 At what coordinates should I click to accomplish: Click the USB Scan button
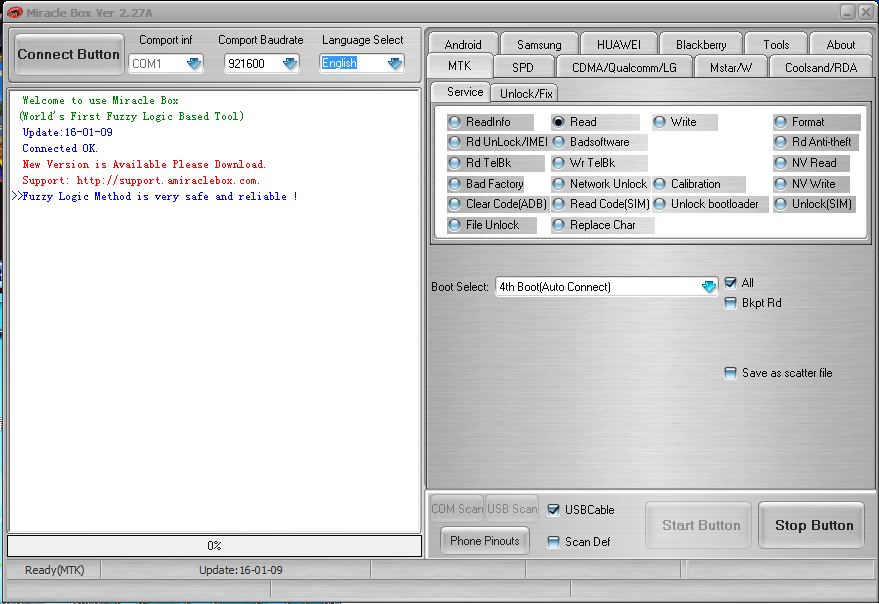(x=512, y=509)
